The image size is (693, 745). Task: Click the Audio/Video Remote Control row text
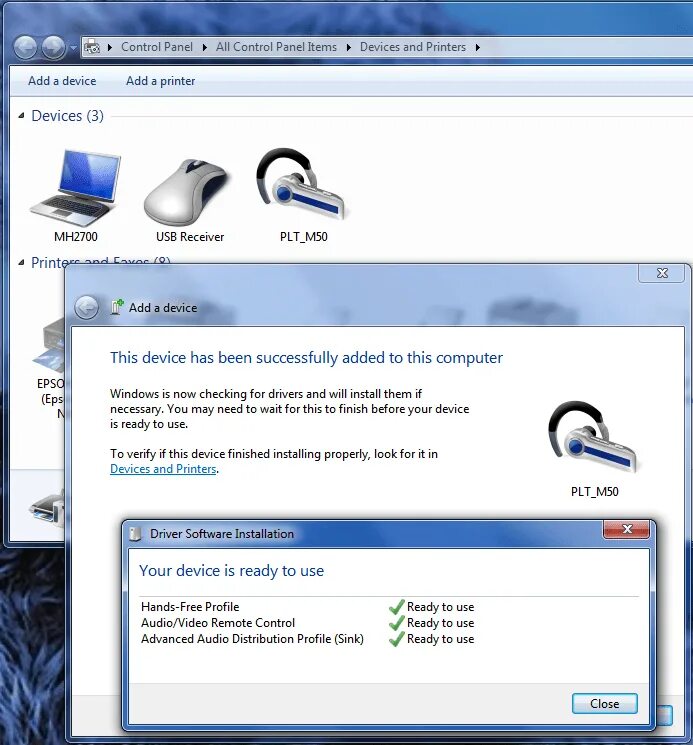point(218,623)
